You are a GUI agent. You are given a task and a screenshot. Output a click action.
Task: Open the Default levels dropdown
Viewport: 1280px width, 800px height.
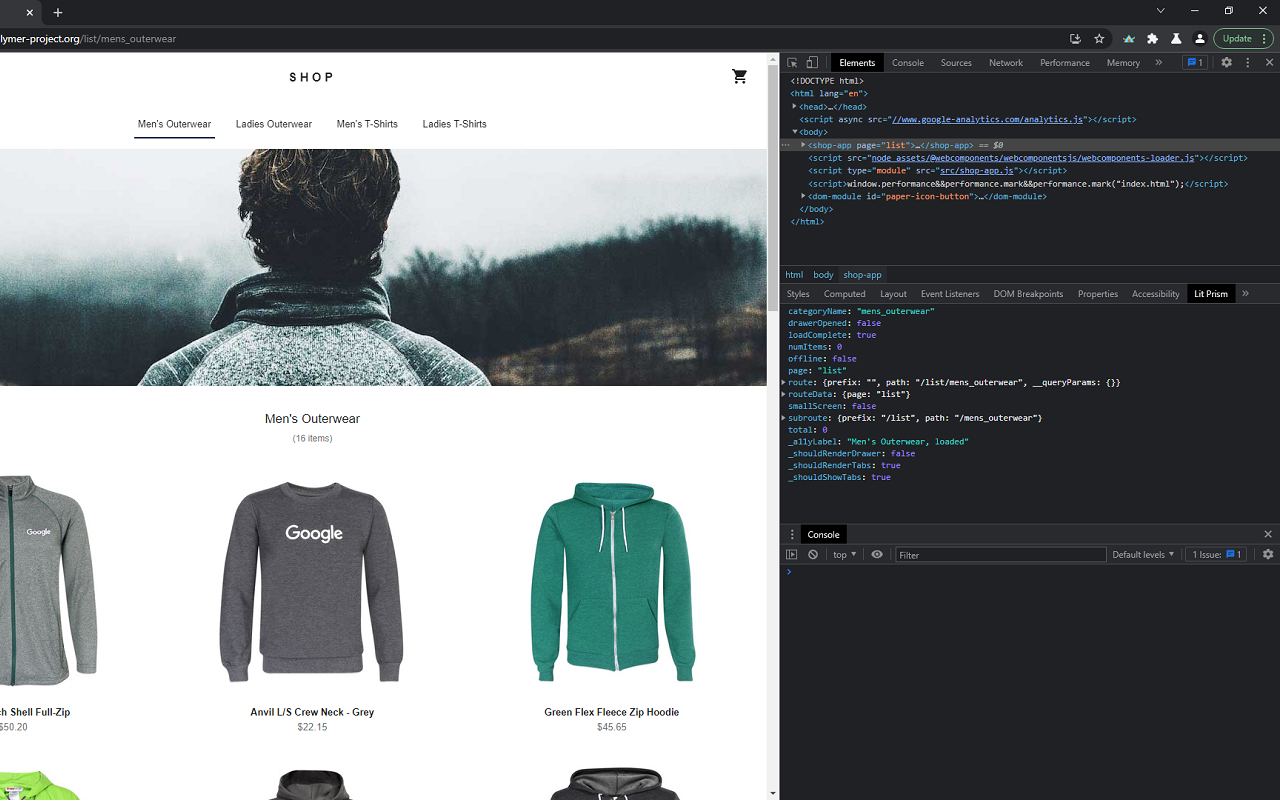[x=1143, y=554]
